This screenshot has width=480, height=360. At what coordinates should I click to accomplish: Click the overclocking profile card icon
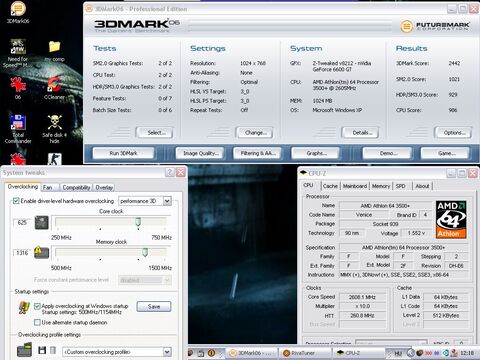pos(24,350)
